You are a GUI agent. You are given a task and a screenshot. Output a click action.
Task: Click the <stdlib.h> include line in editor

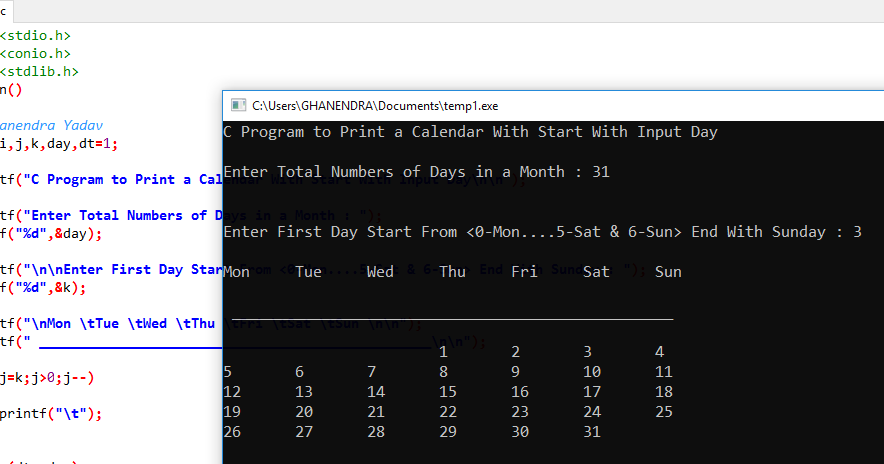(x=39, y=72)
